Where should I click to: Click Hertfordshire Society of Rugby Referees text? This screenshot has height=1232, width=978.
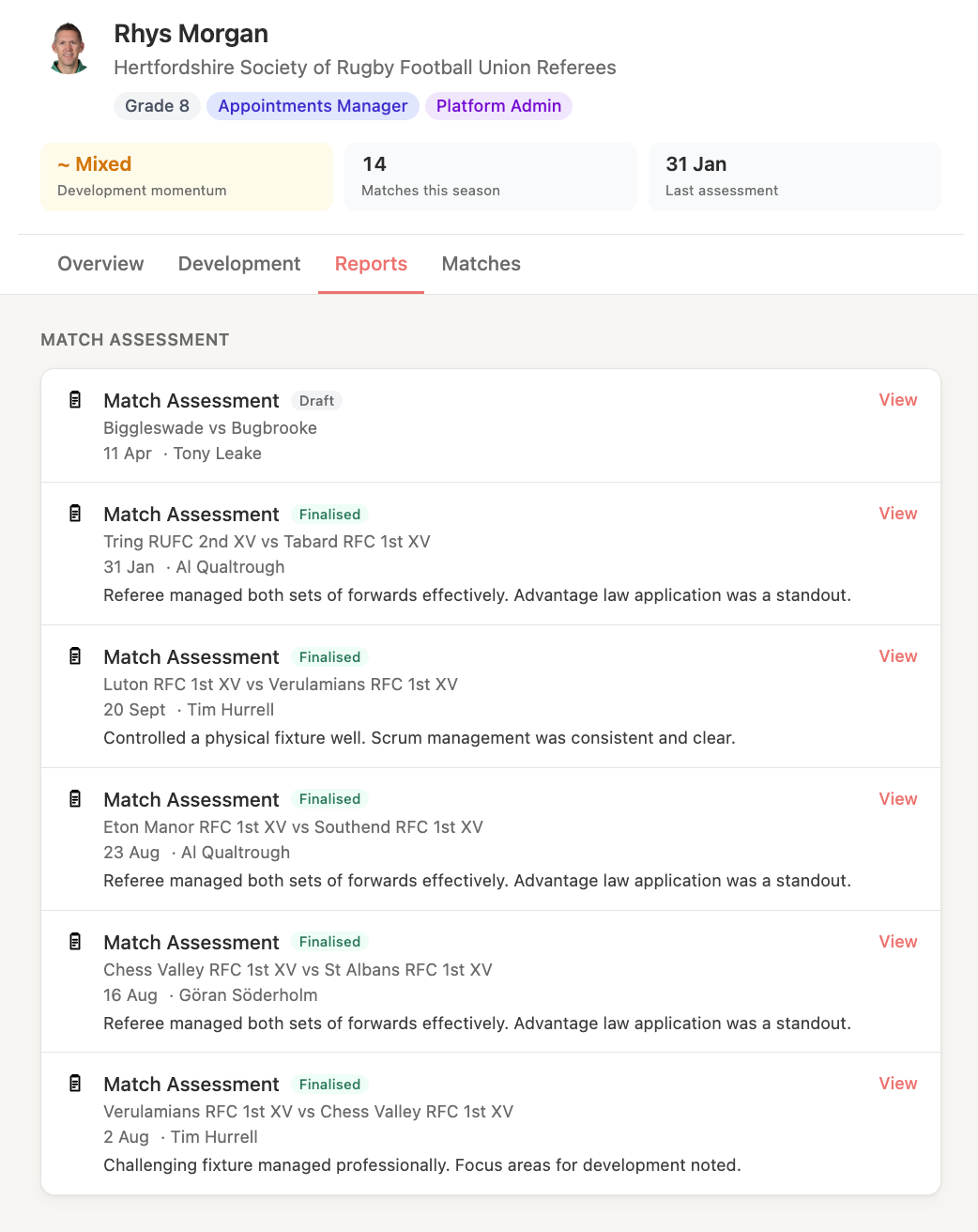pos(365,68)
